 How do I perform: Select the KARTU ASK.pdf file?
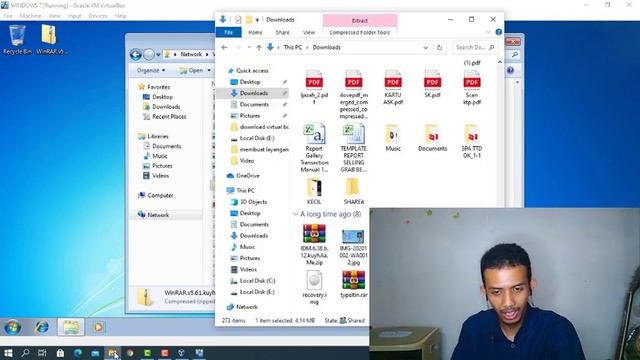[x=393, y=87]
